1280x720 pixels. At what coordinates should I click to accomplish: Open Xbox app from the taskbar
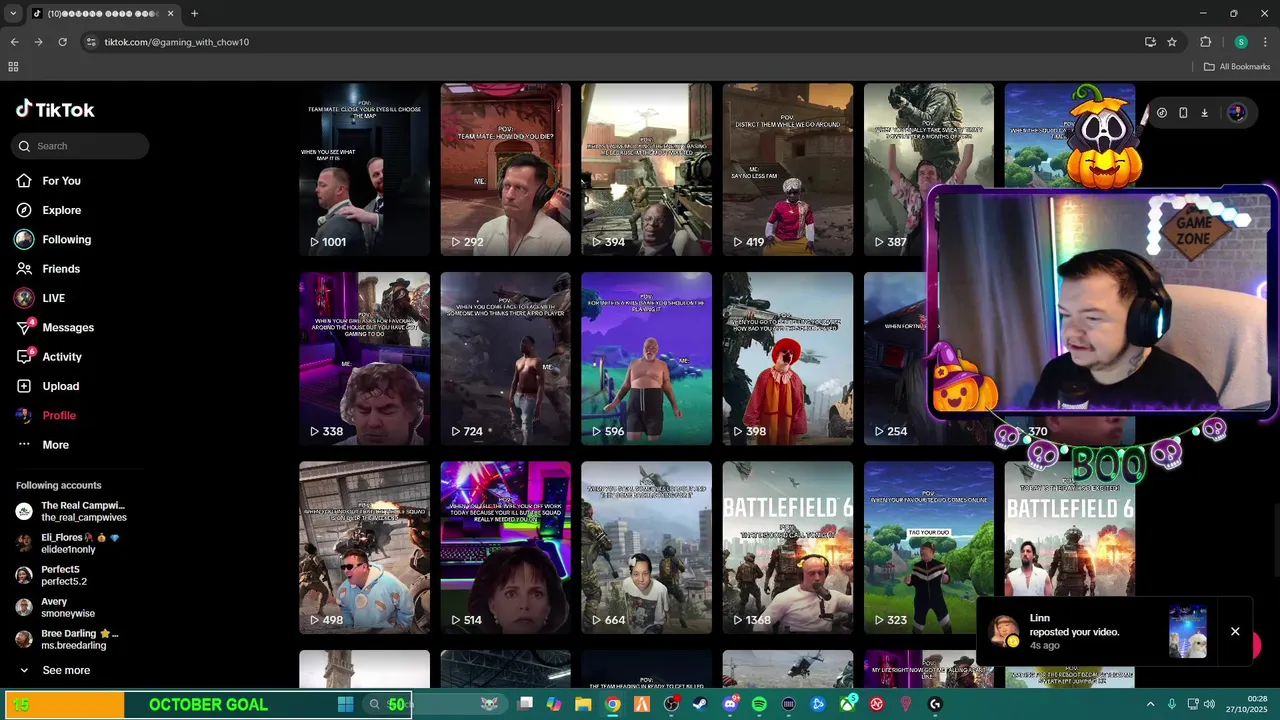coord(847,704)
